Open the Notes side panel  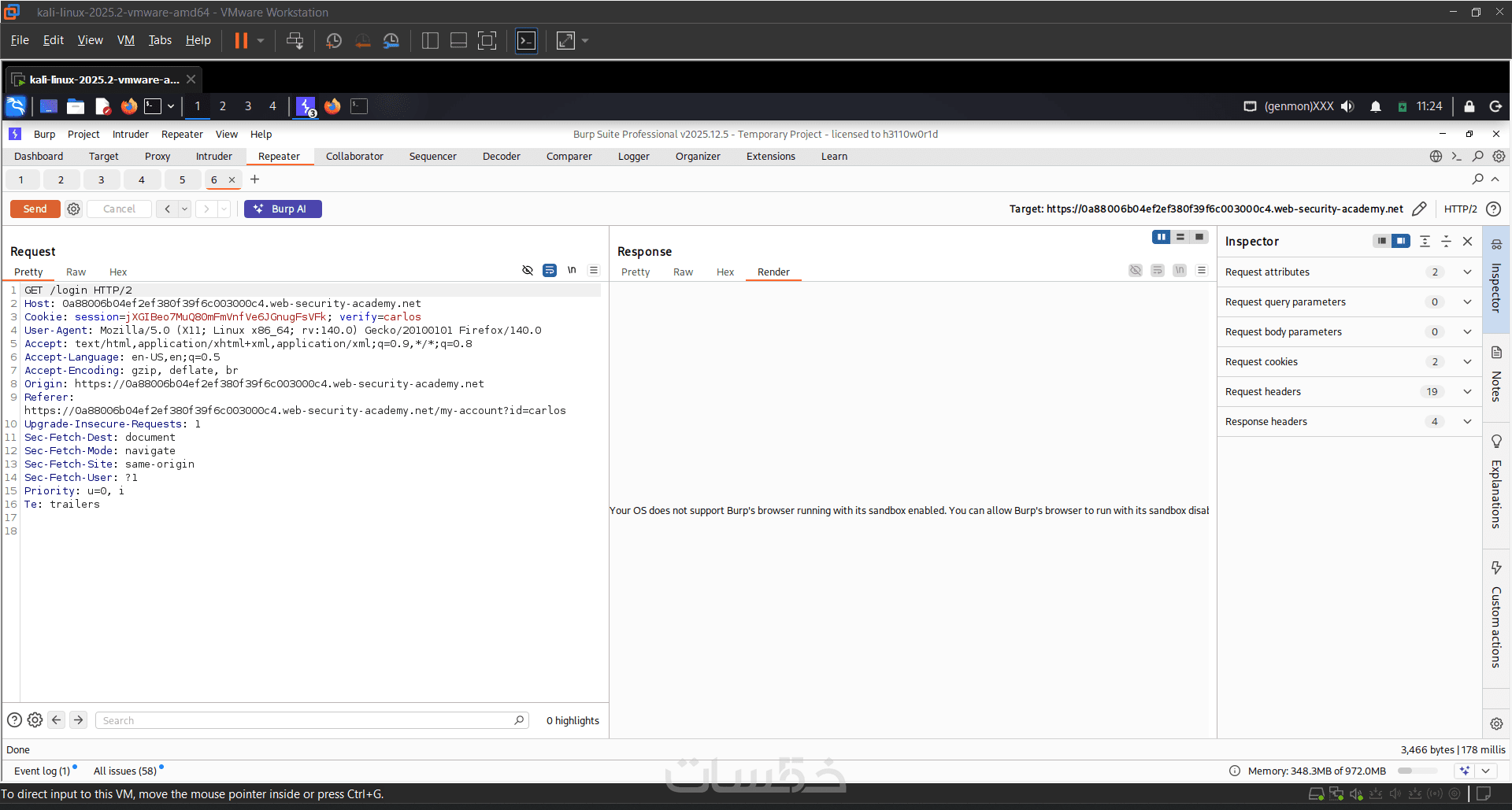pos(1496,375)
